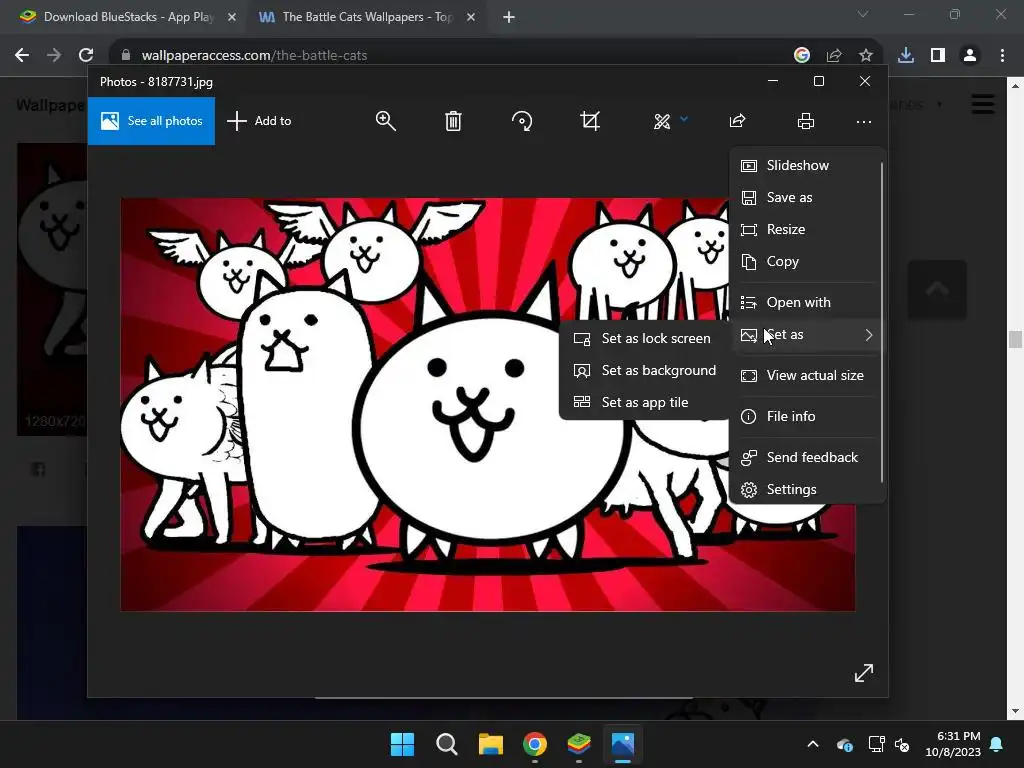The image size is (1024, 768).
Task: Print the photo with the printer icon
Action: [806, 121]
